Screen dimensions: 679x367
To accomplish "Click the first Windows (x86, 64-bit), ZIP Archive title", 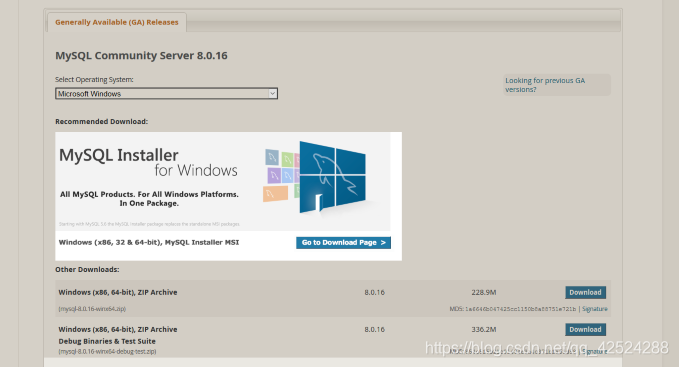I will click(x=118, y=292).
